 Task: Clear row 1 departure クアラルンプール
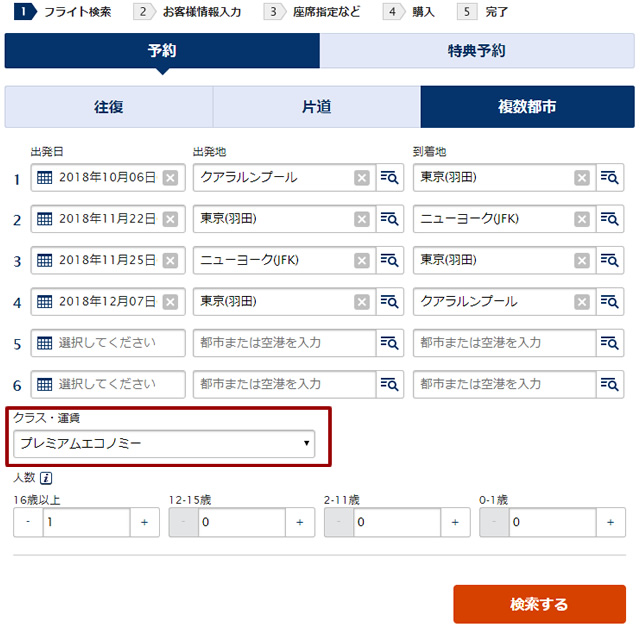coord(362,178)
